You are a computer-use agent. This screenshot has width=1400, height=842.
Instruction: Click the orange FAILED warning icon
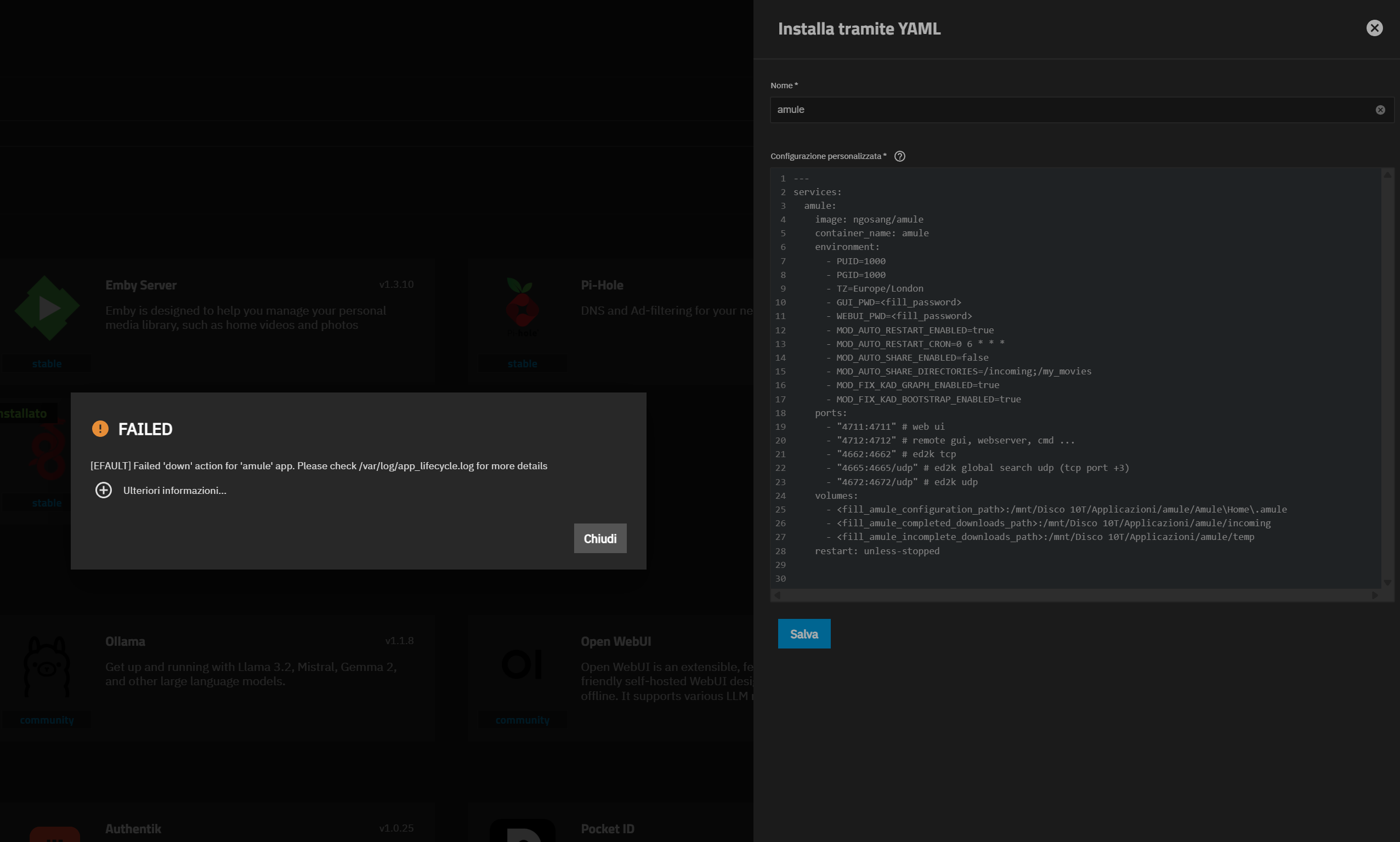click(100, 428)
